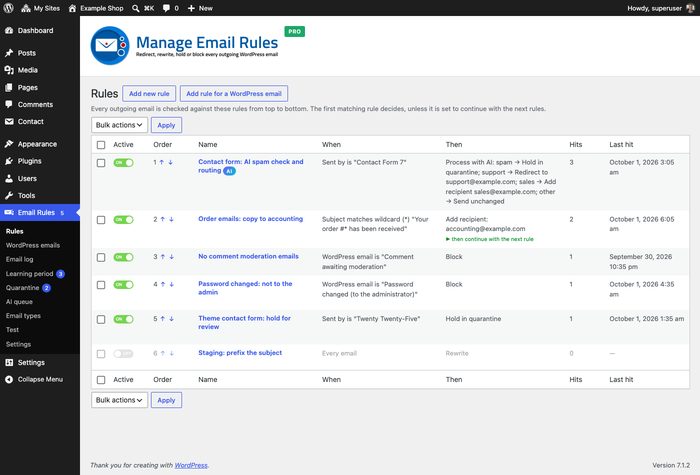The height and width of the screenshot is (475, 700).
Task: Click the PRO badge
Action: click(x=295, y=31)
